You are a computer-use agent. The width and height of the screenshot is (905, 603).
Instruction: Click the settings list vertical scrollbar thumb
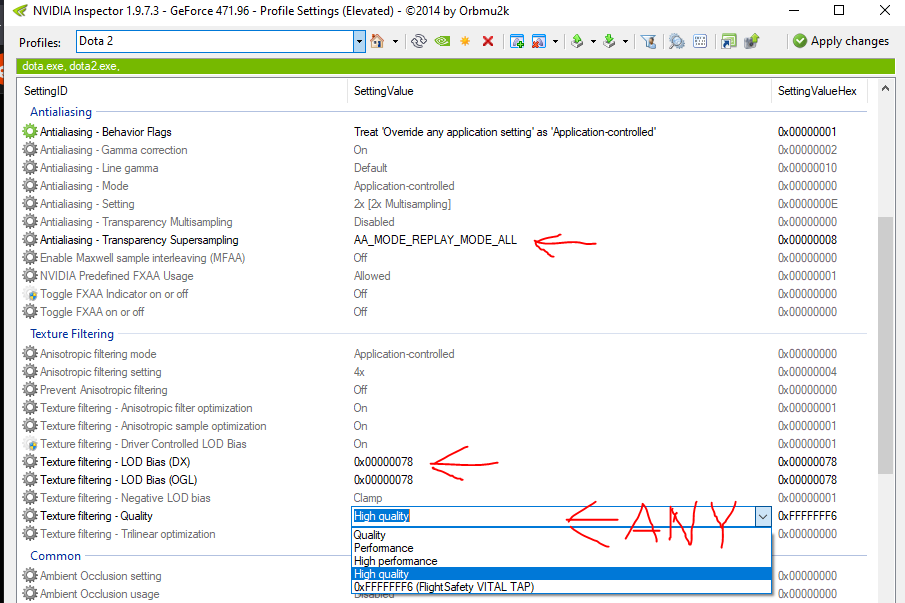click(x=885, y=345)
